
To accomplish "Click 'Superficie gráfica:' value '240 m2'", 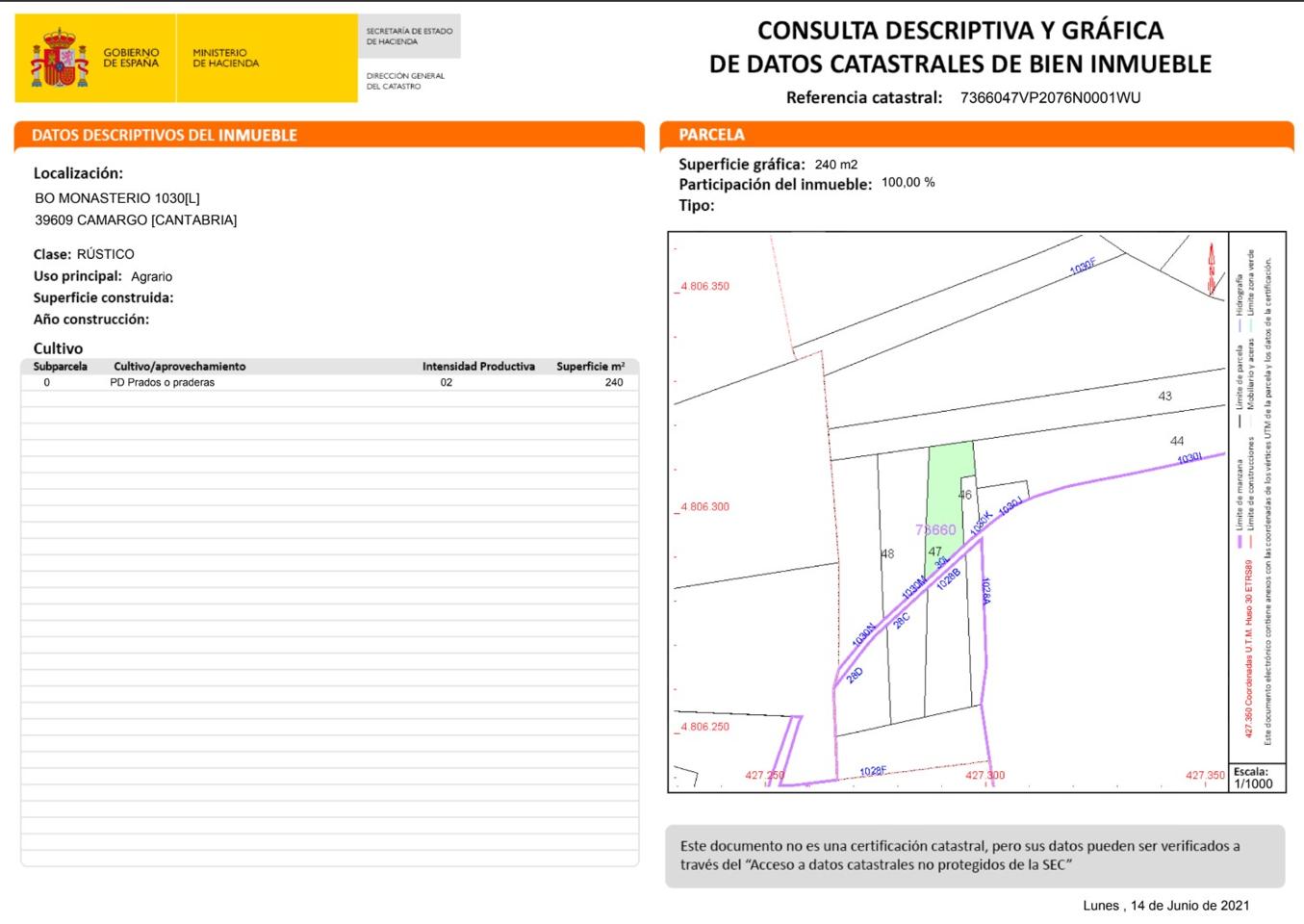I will pos(835,165).
